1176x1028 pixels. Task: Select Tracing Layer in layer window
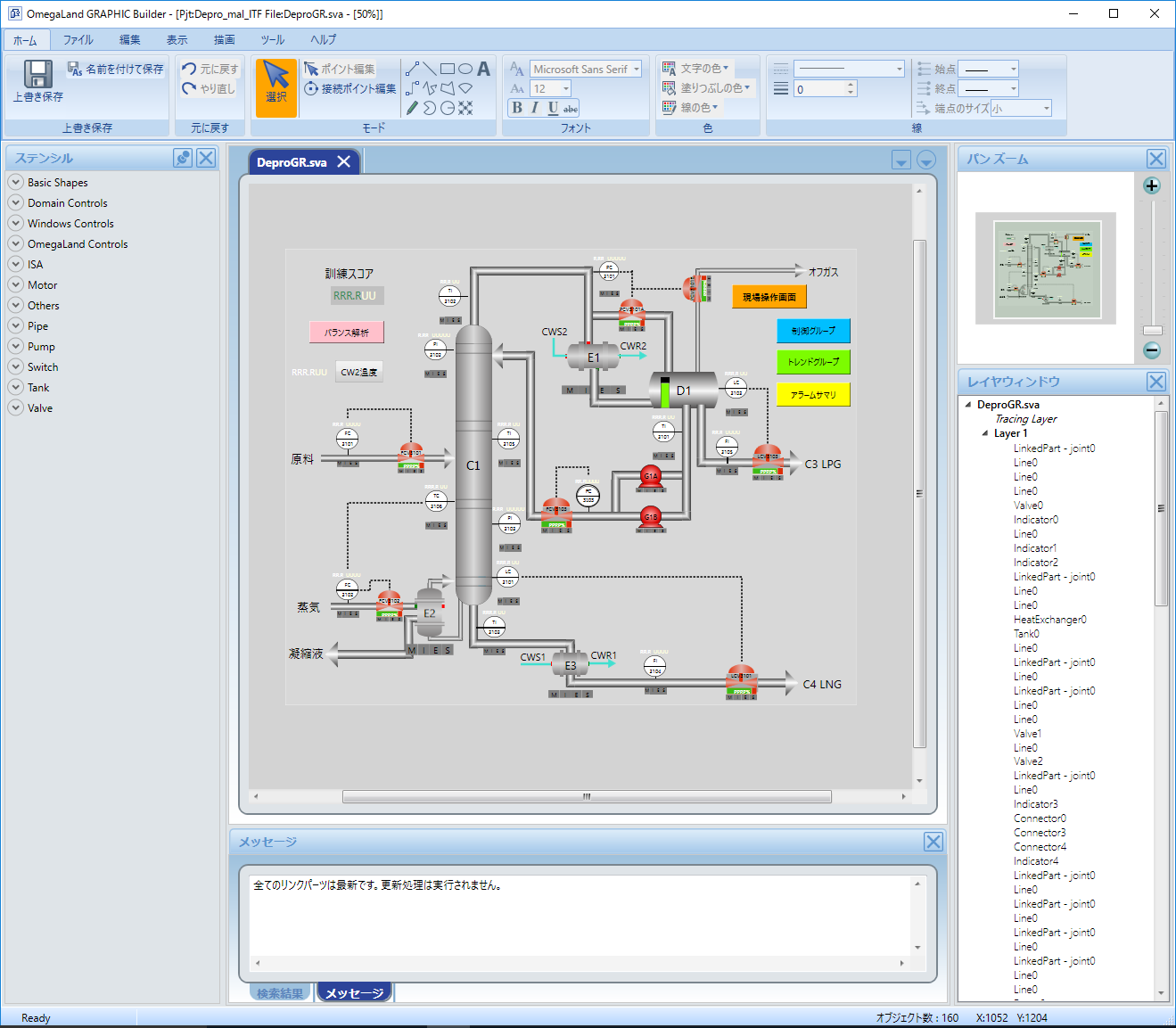click(1025, 419)
